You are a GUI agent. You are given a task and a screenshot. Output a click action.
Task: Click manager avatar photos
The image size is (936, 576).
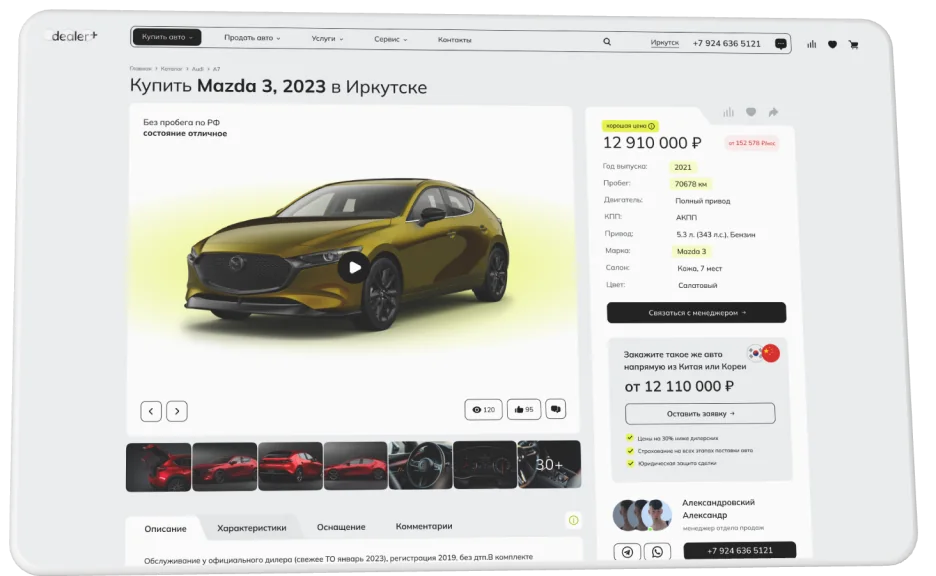[x=642, y=515]
